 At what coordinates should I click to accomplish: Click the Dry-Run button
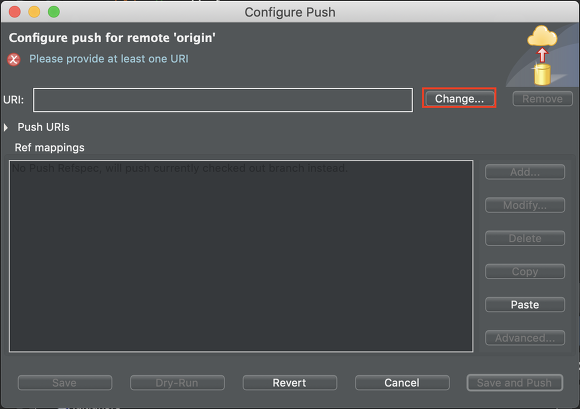tap(177, 383)
